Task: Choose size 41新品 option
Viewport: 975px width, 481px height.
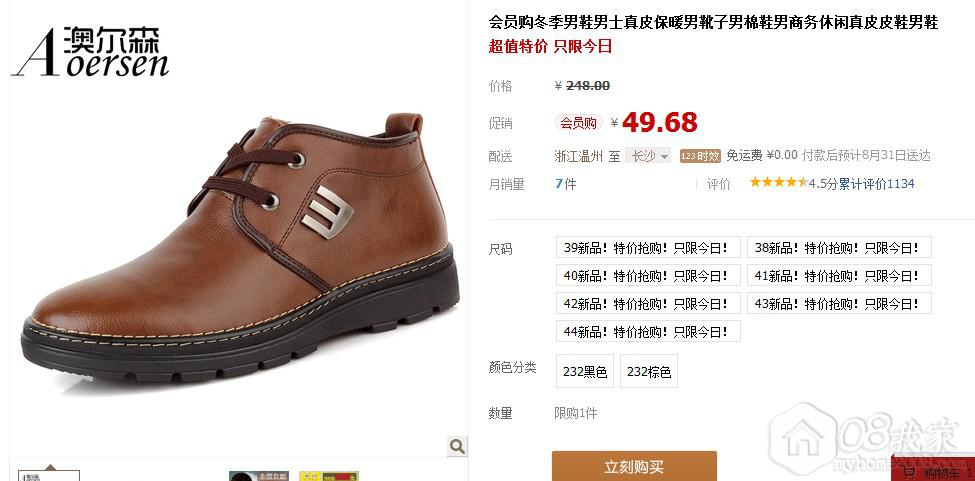Action: tap(839, 275)
